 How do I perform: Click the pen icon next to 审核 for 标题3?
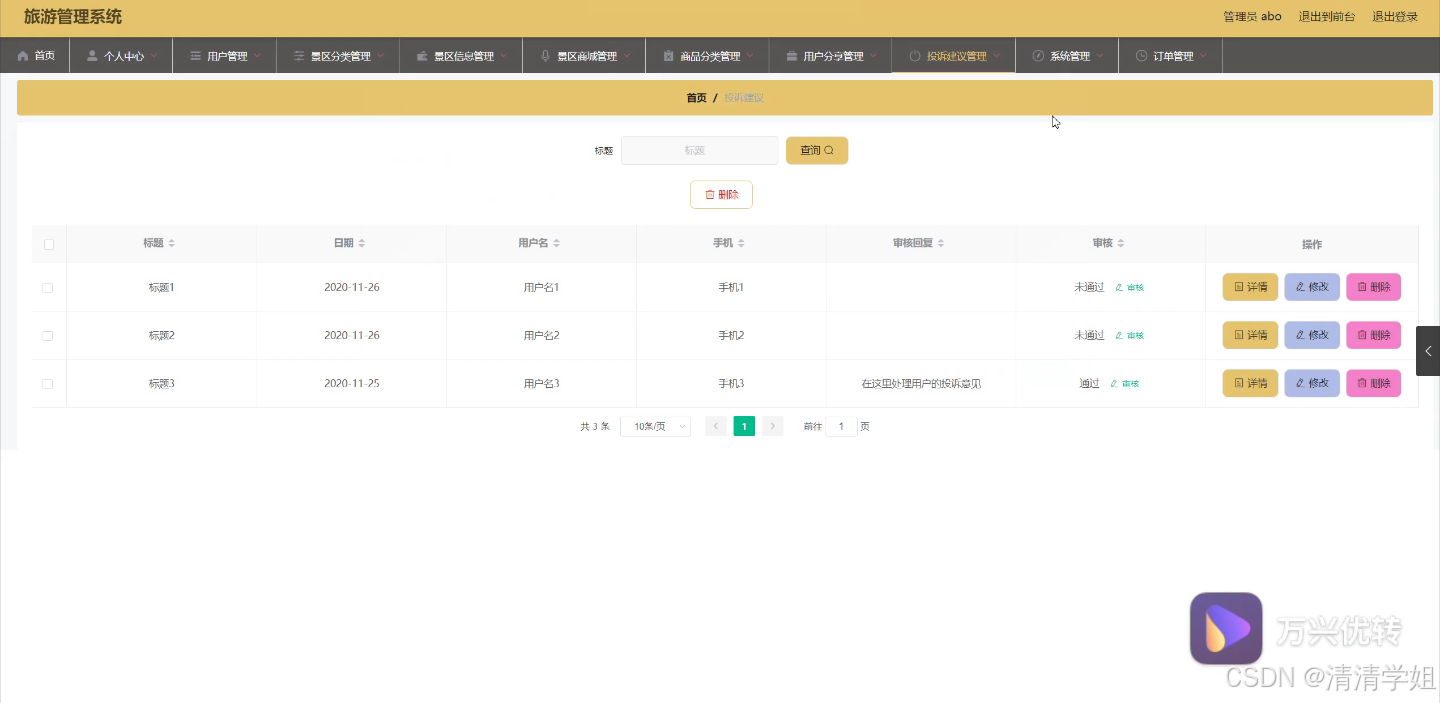[x=1113, y=383]
